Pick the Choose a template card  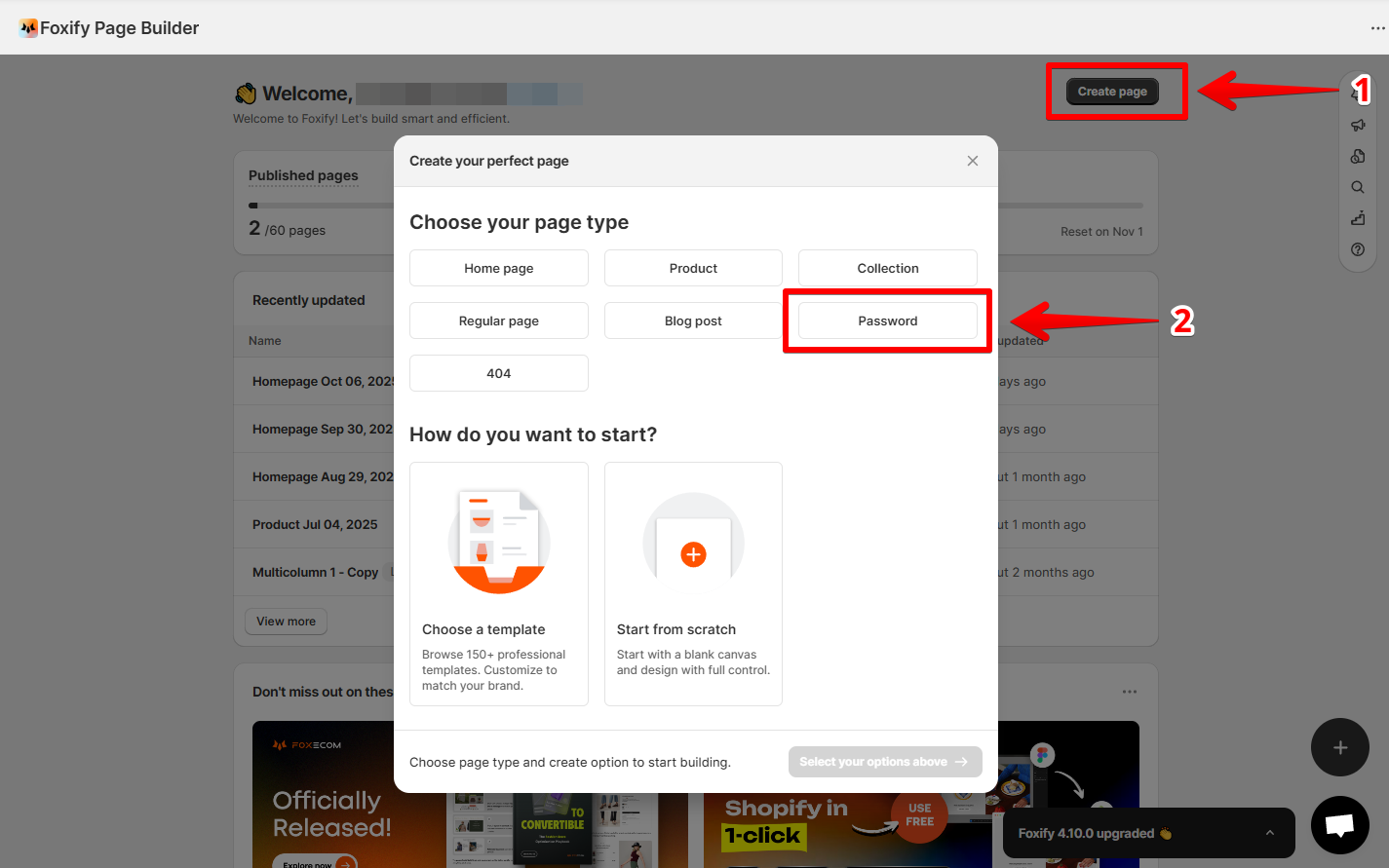[x=499, y=584]
